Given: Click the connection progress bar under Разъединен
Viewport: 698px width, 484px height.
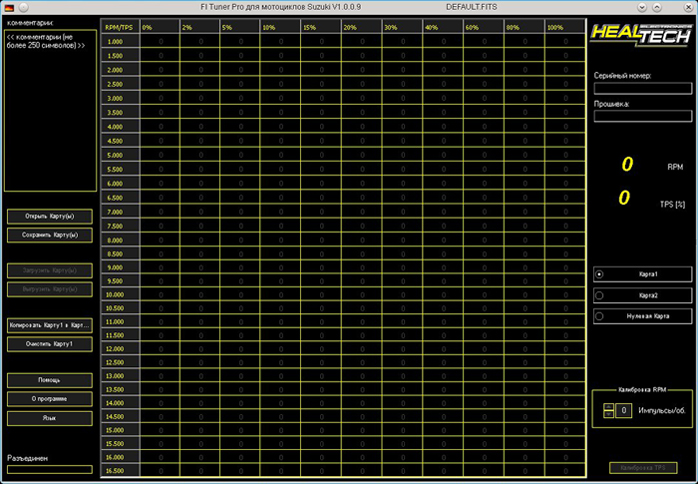Looking at the screenshot, I should tap(50, 470).
